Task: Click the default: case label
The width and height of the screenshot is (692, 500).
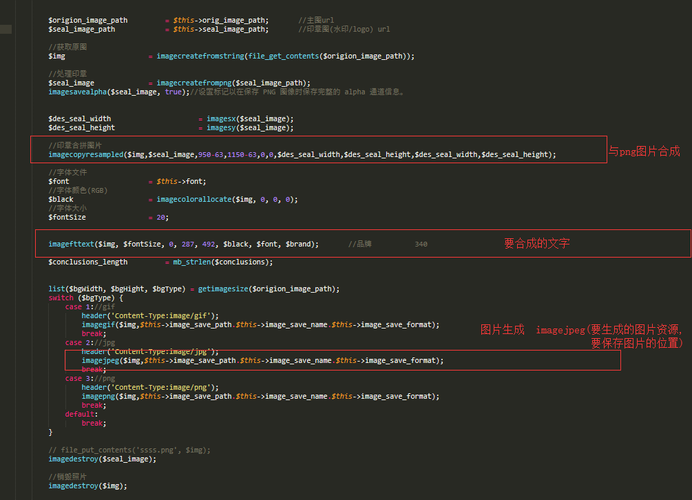Action: pos(82,414)
